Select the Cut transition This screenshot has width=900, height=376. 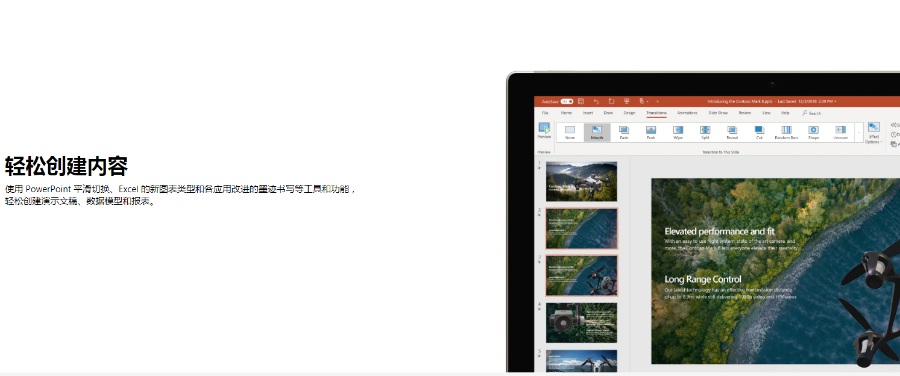pos(759,133)
